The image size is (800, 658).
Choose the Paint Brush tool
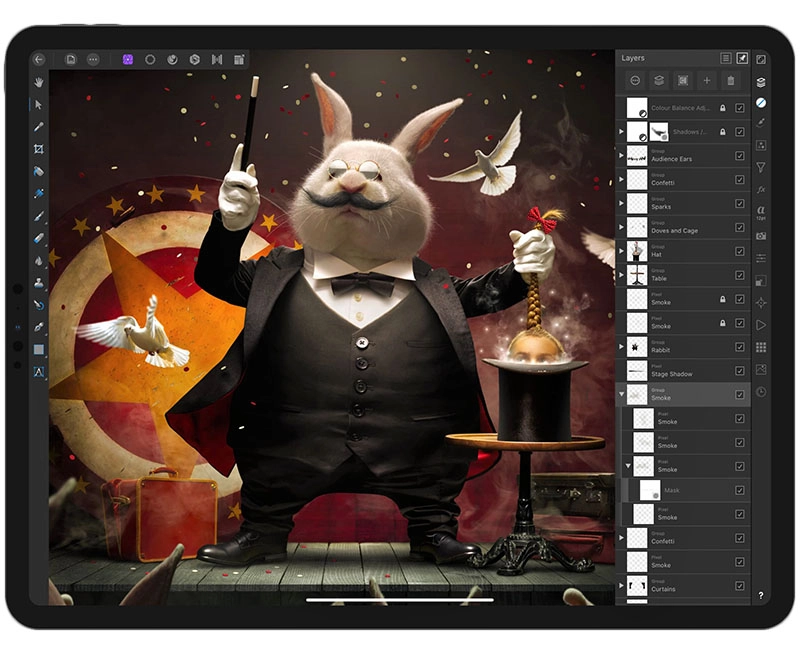[39, 216]
